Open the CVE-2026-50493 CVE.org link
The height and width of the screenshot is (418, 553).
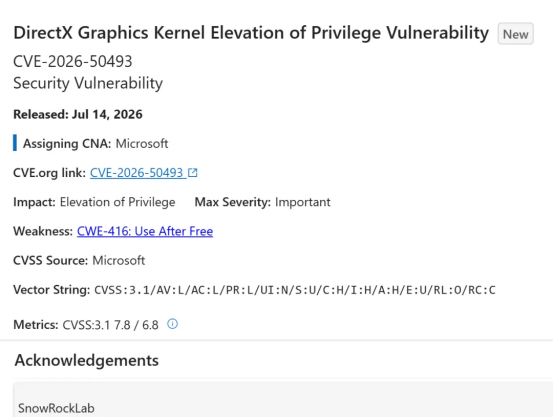click(x=136, y=172)
